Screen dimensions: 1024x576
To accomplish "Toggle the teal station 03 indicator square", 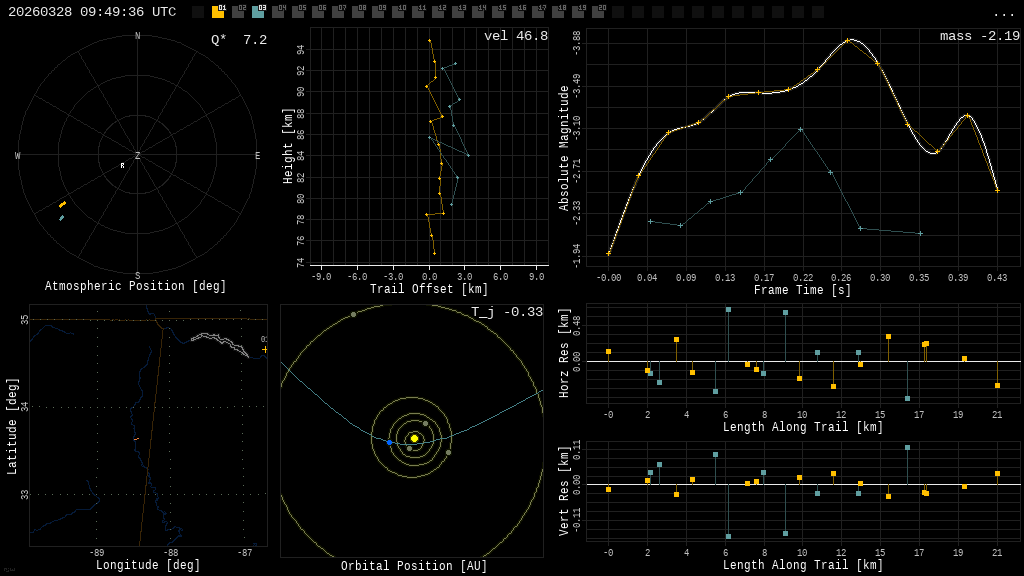I will click(258, 12).
